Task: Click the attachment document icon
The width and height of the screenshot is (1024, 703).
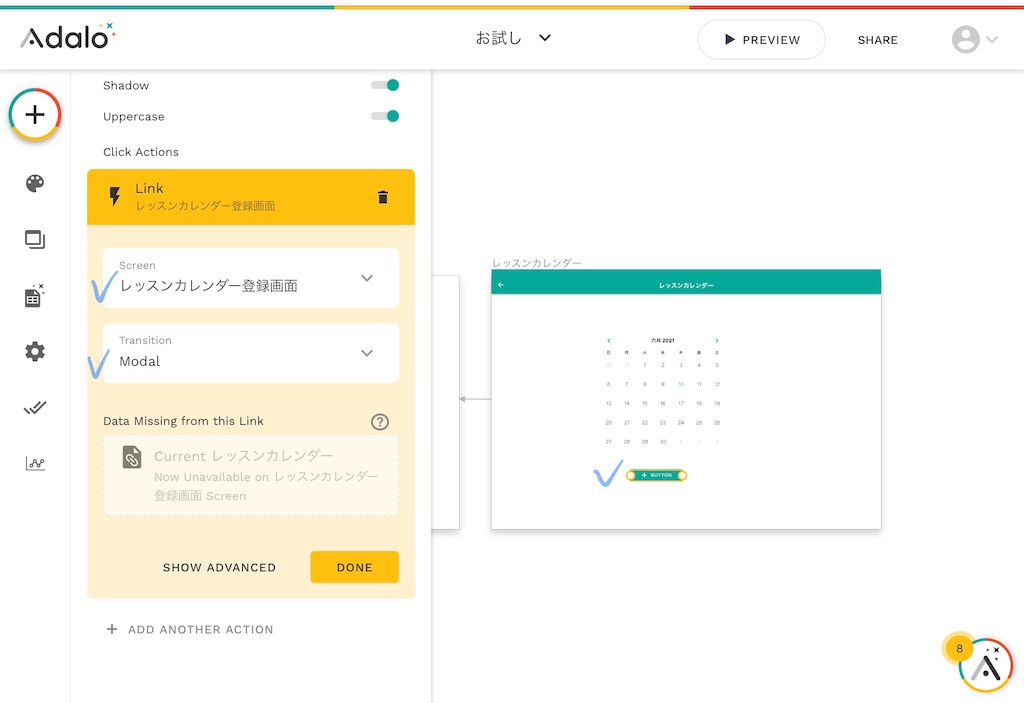Action: click(132, 457)
